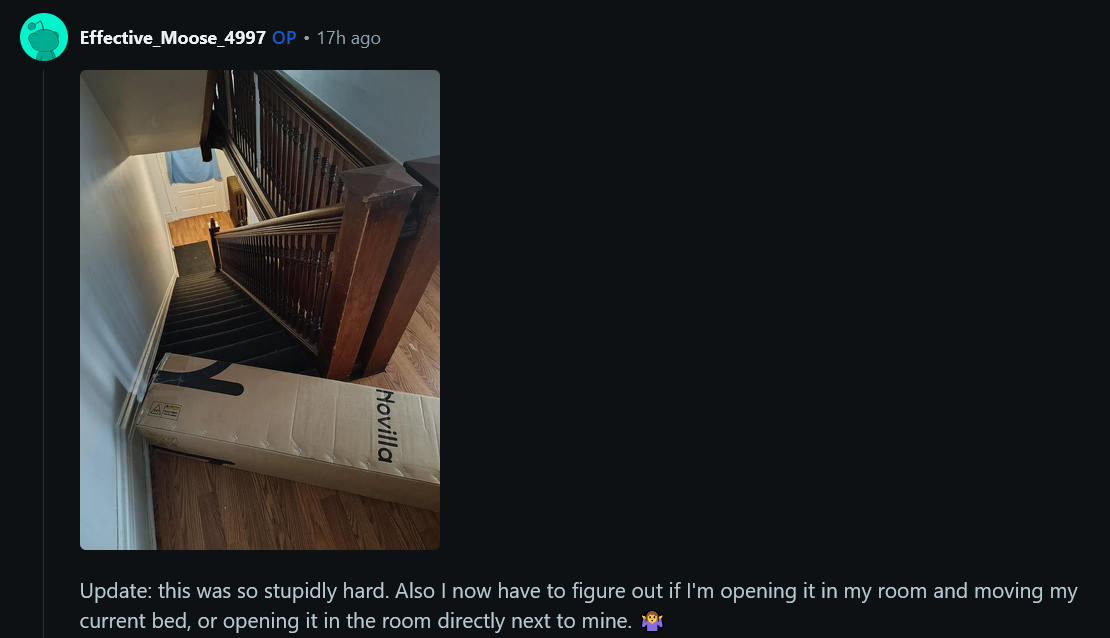1110x638 pixels.
Task: Open the Effective_Moose_4997 username profile link
Action: (173, 38)
